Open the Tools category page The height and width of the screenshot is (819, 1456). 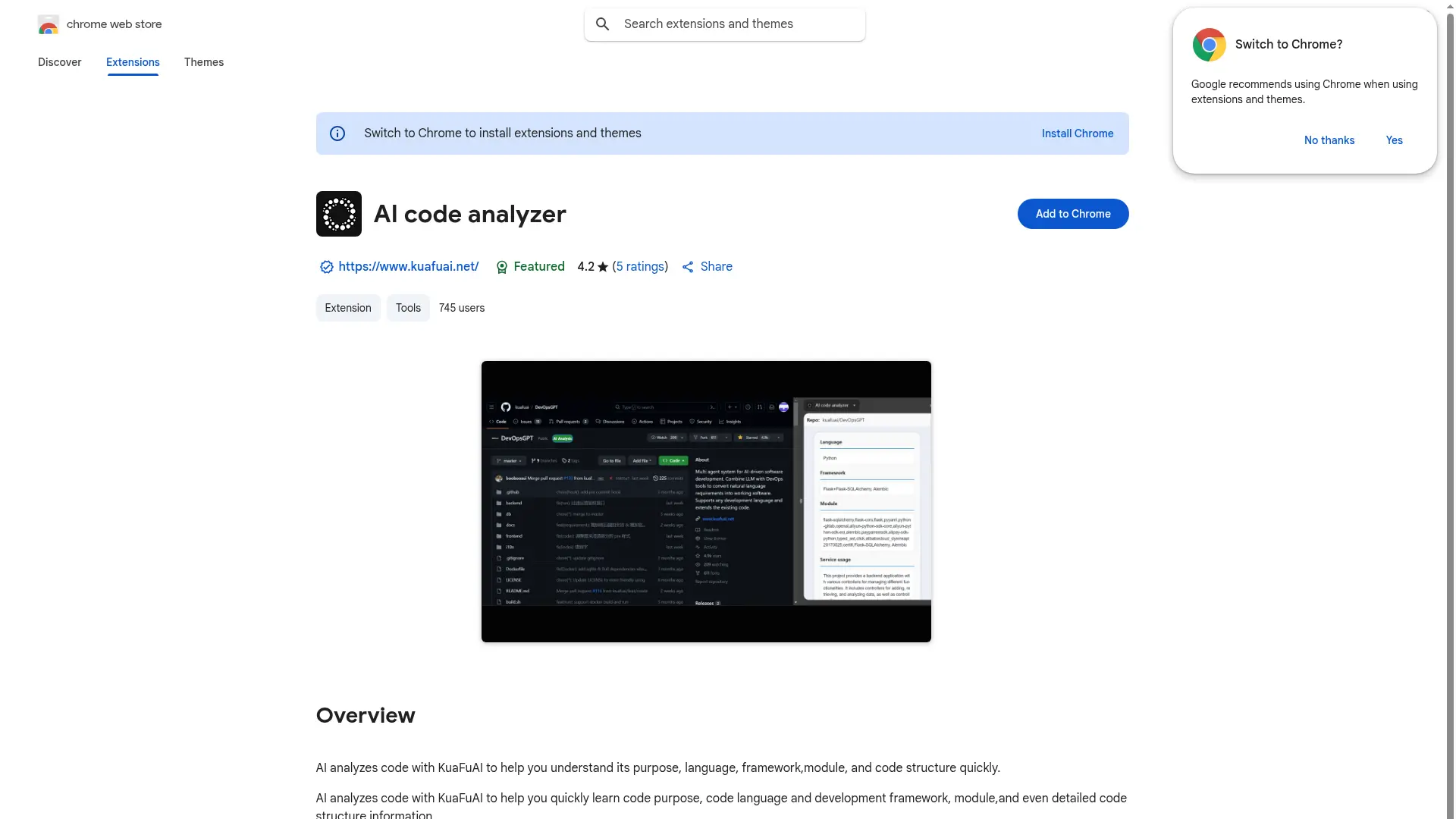coord(407,308)
